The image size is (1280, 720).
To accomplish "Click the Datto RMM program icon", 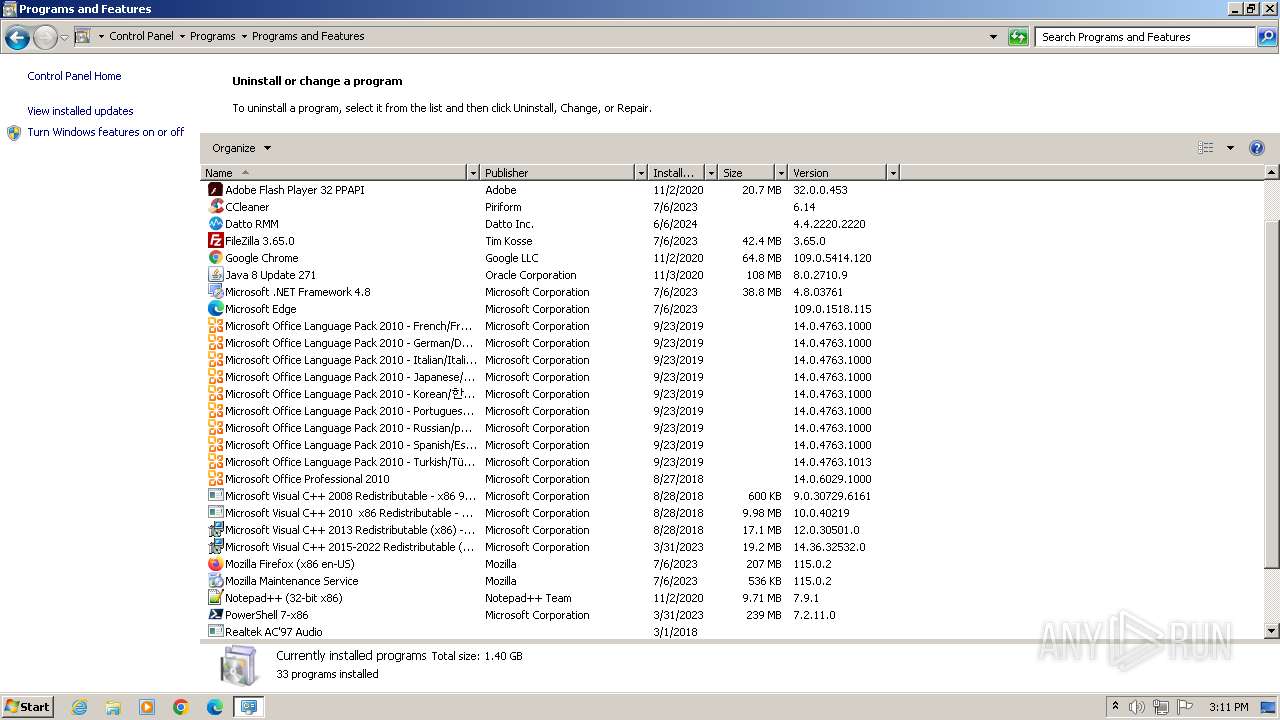I will pyautogui.click(x=215, y=224).
